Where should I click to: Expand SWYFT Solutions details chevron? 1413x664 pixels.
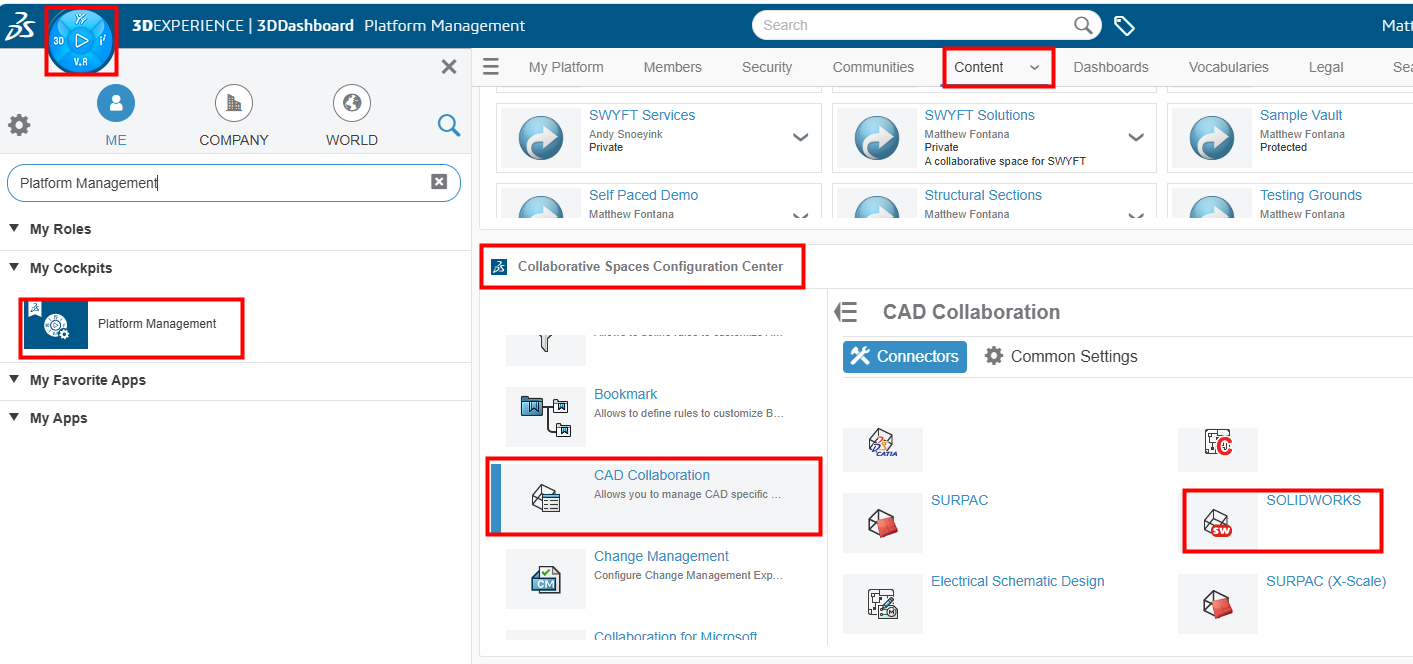pyautogui.click(x=1136, y=137)
